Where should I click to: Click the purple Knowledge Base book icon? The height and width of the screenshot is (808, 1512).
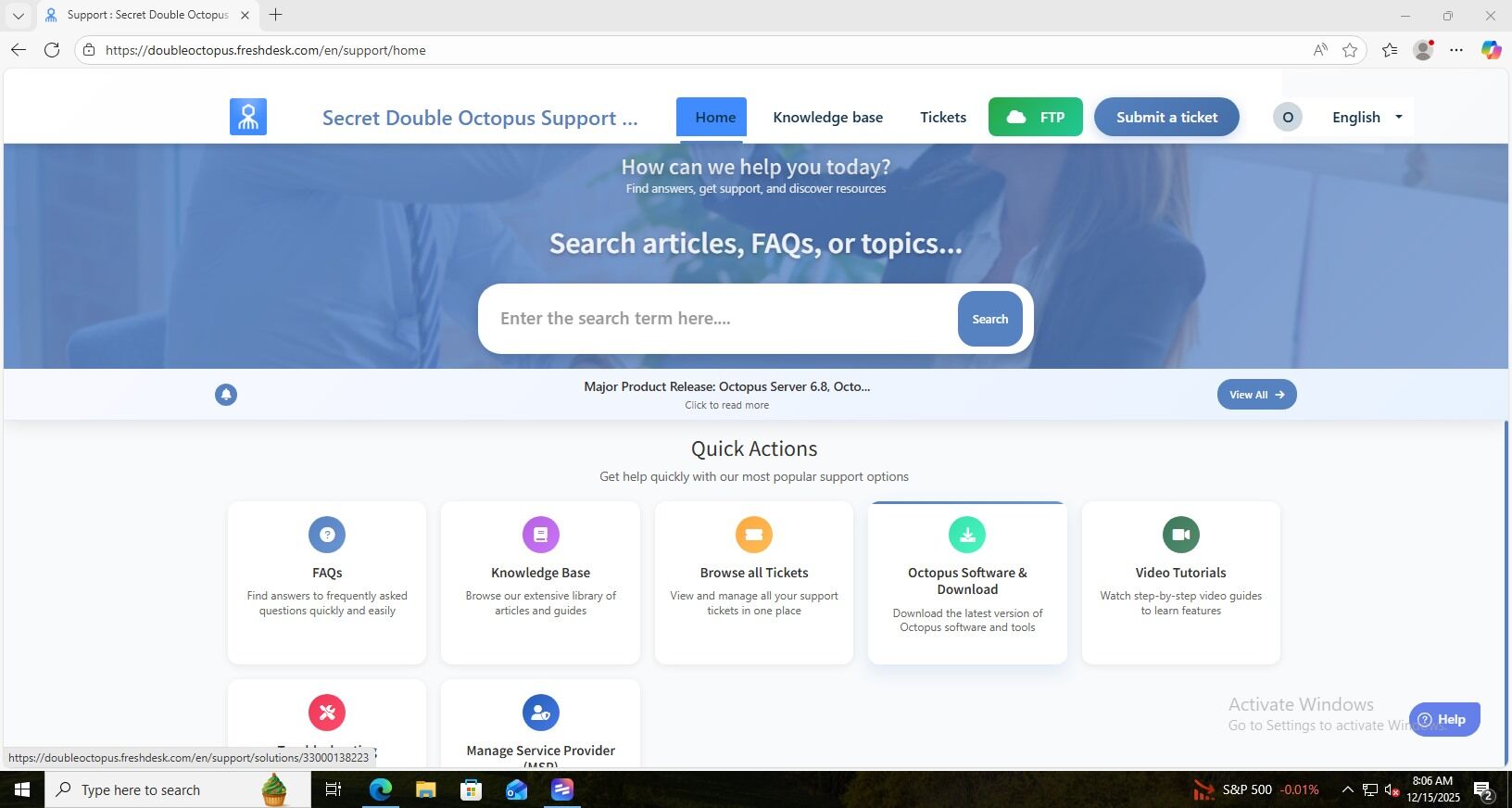click(541, 535)
